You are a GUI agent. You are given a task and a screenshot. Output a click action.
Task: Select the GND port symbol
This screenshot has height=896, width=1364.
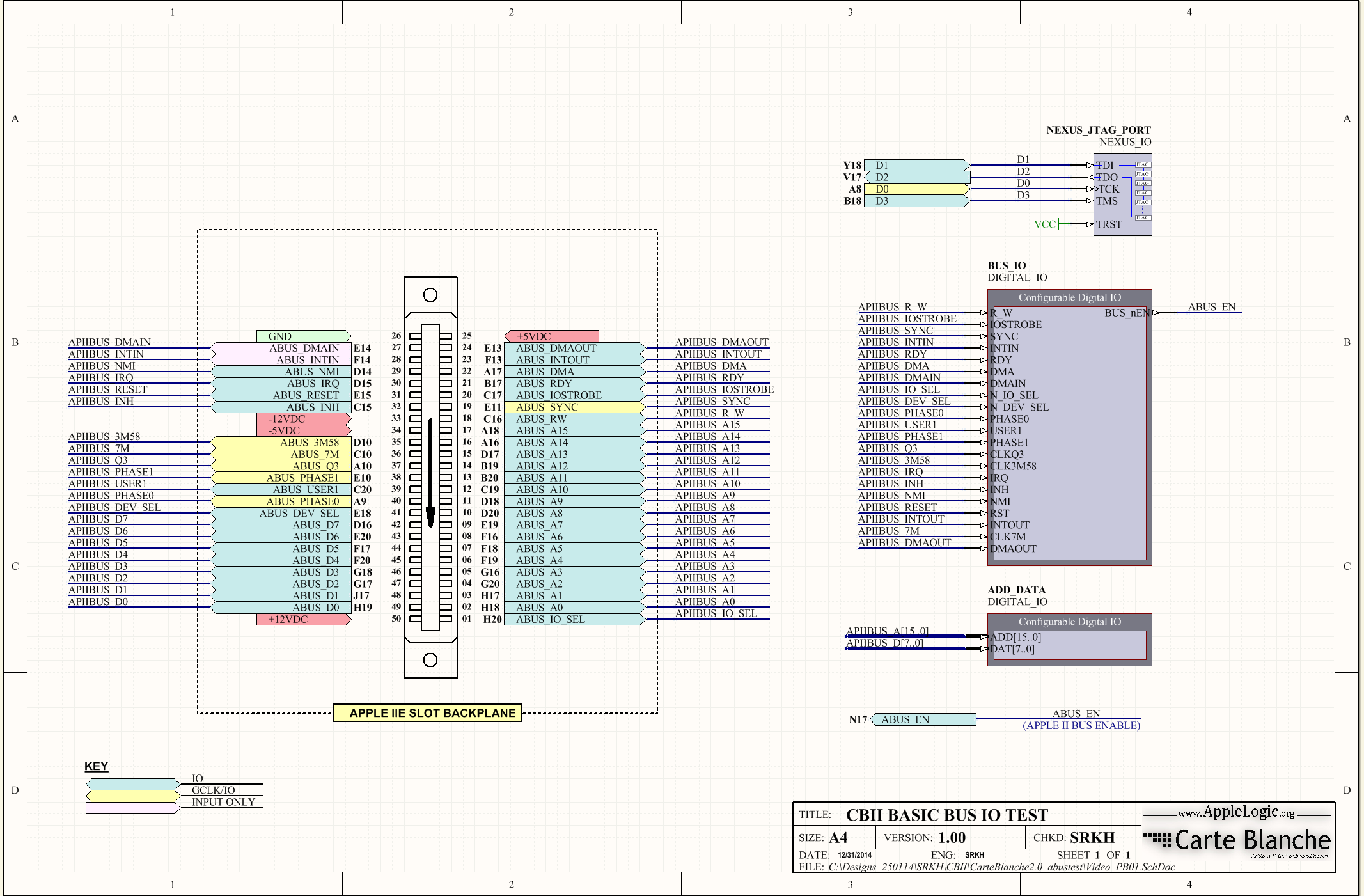(x=304, y=336)
